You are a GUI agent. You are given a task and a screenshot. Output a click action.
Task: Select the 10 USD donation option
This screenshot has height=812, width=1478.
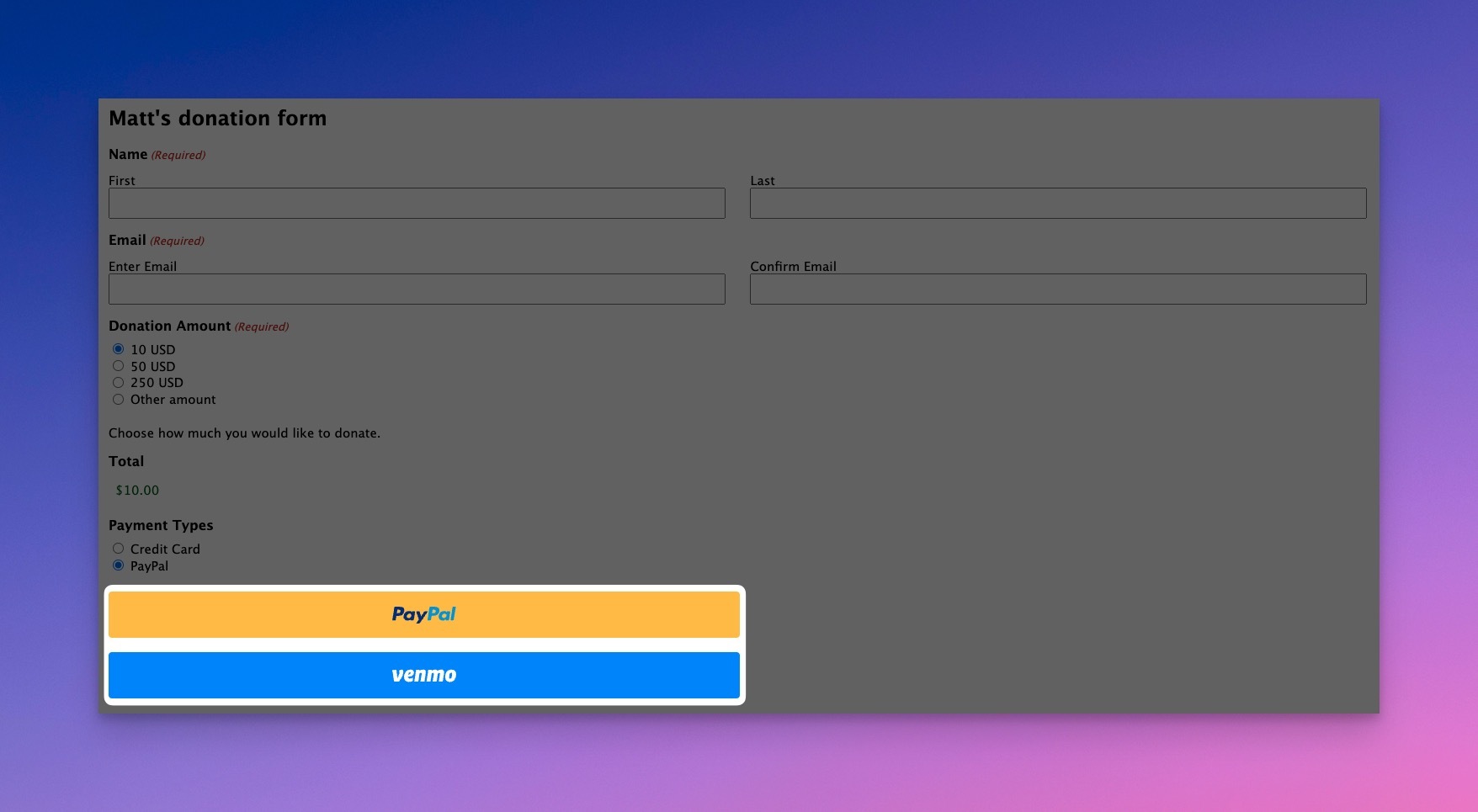pos(118,349)
